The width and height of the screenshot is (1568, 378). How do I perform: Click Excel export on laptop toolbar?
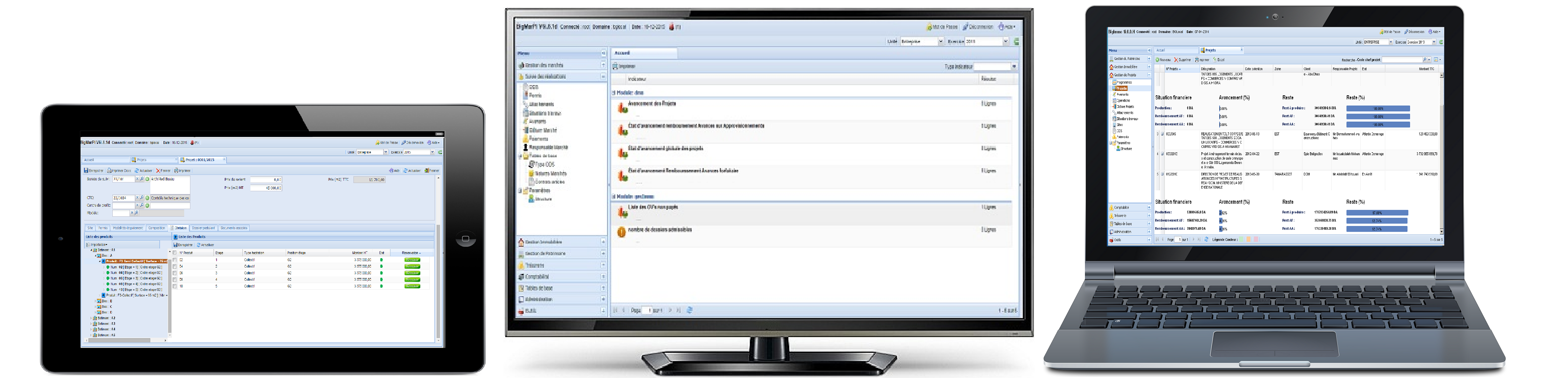click(x=1219, y=60)
